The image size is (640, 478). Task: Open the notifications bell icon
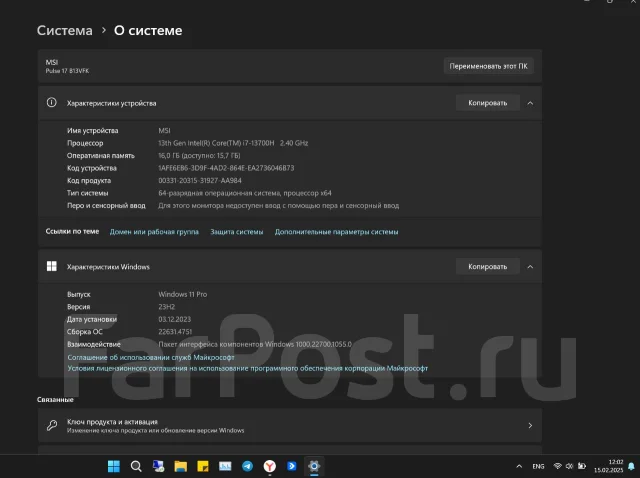pos(631,466)
